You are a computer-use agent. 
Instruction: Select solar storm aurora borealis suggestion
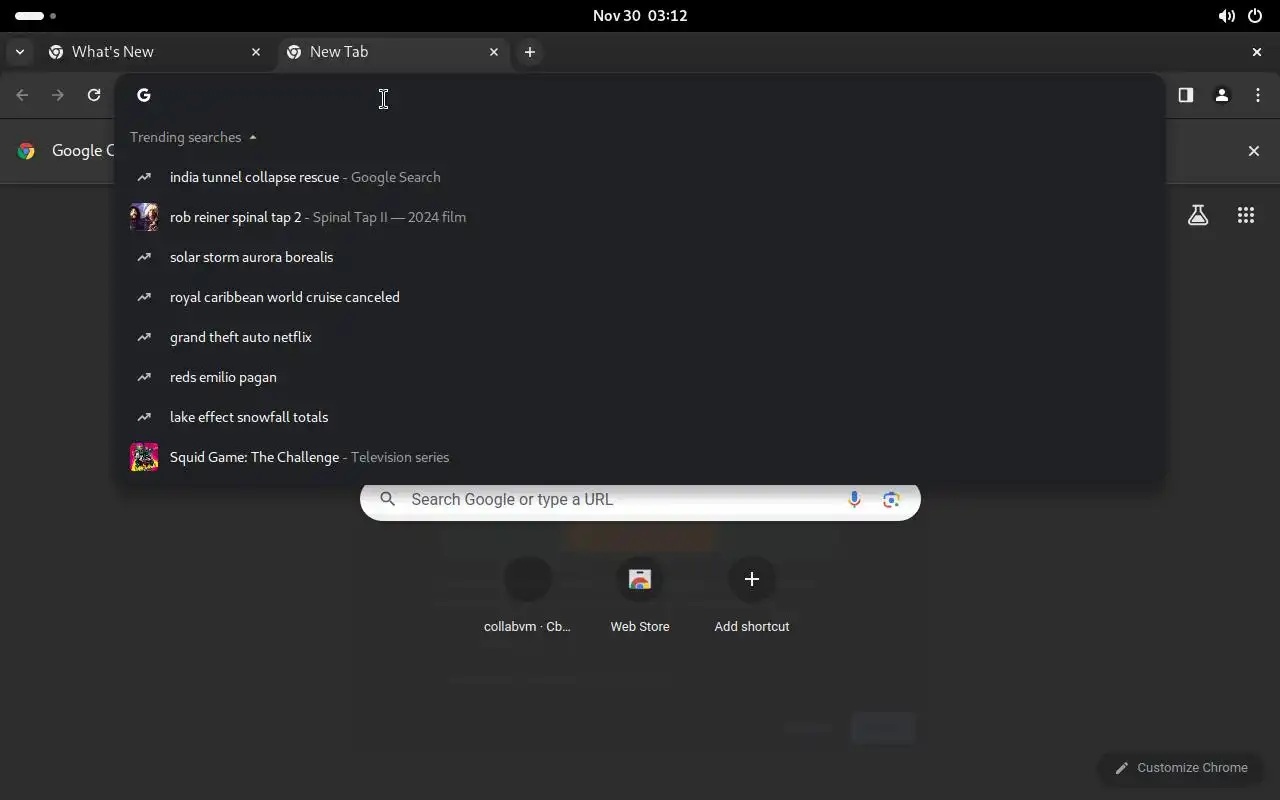(640, 257)
